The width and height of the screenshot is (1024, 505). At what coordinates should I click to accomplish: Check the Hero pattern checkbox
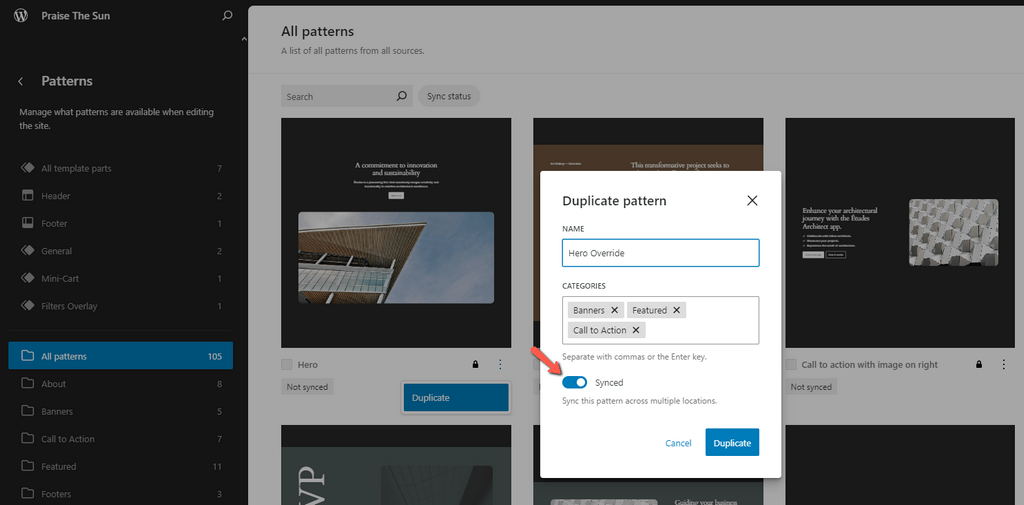pyautogui.click(x=288, y=365)
